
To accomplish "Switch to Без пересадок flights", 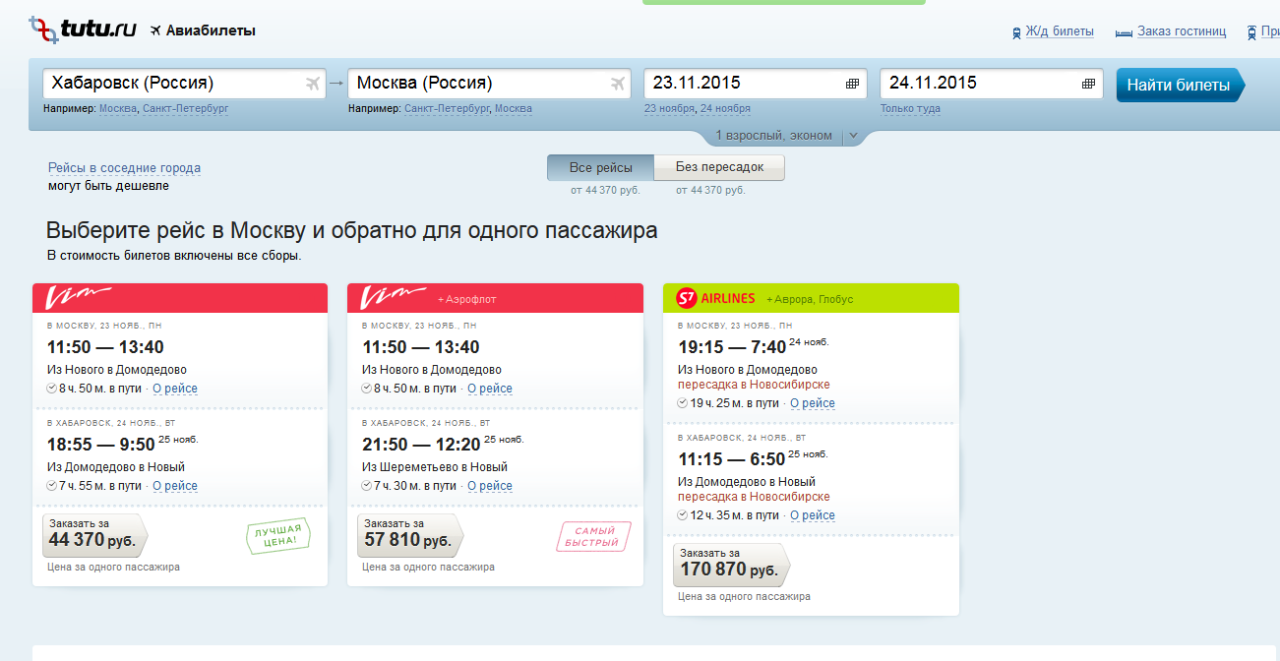I will tap(719, 167).
